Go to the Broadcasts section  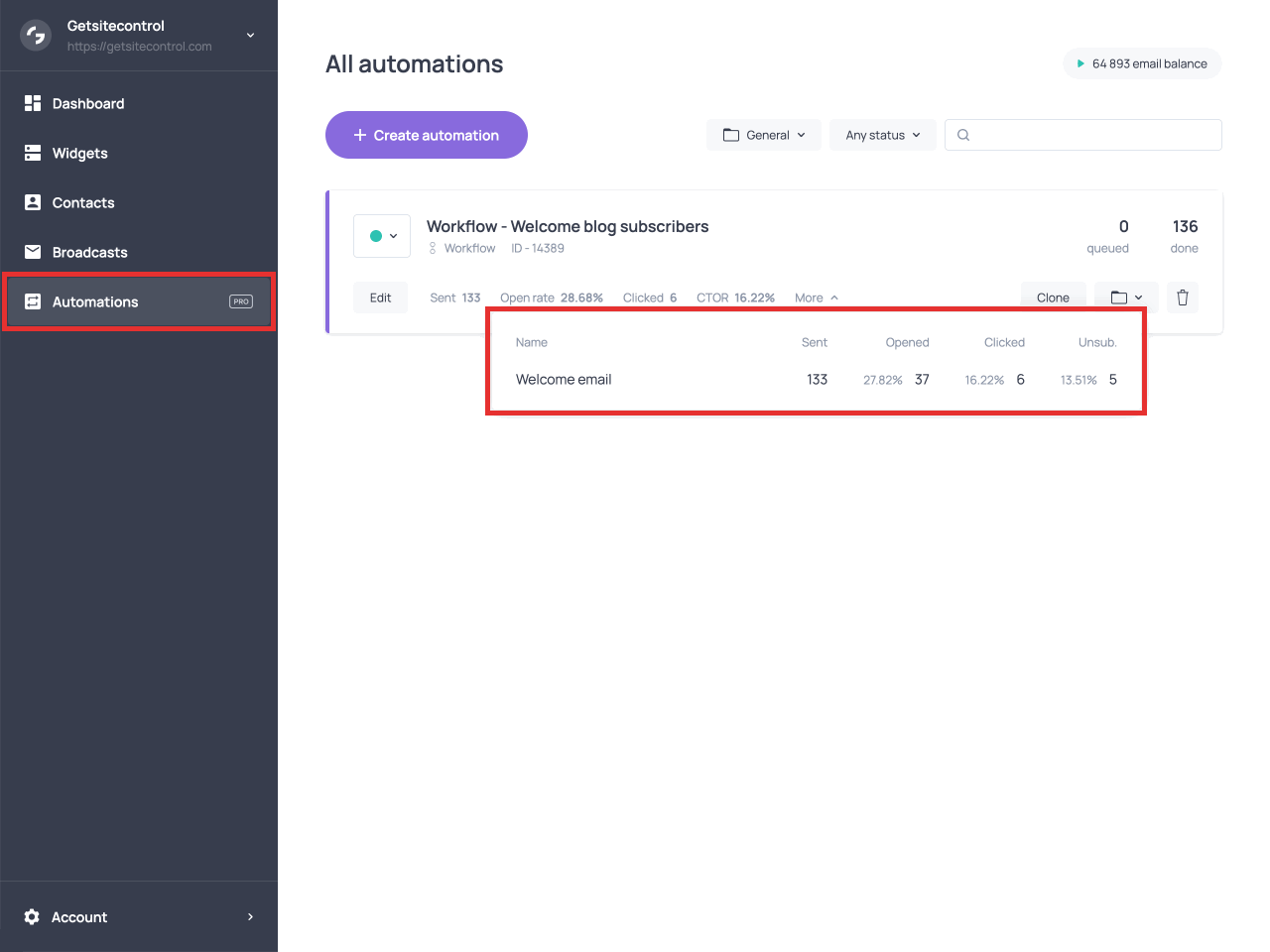pyautogui.click(x=89, y=252)
